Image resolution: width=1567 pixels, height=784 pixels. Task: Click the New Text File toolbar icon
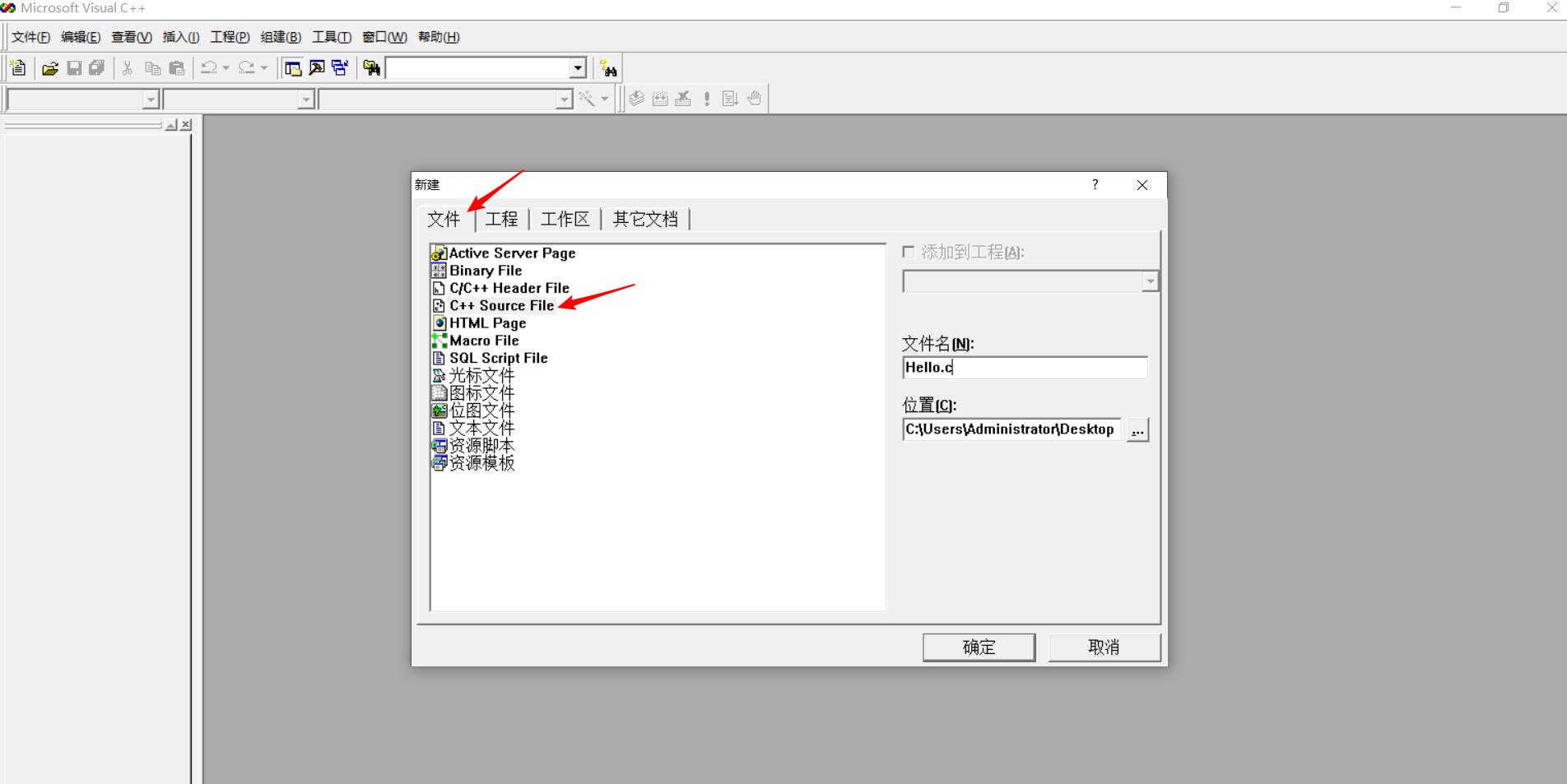(17, 67)
